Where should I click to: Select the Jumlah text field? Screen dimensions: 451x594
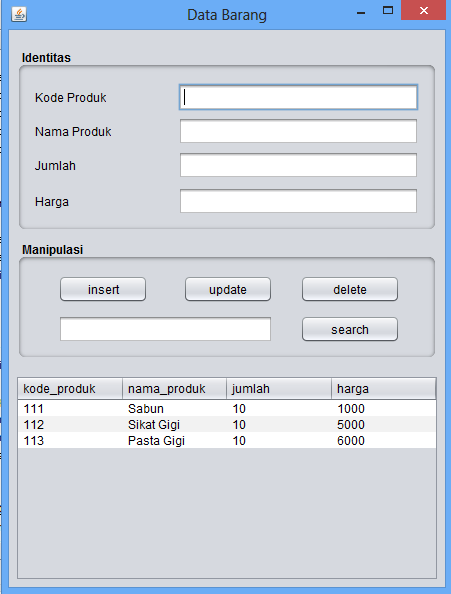(298, 165)
